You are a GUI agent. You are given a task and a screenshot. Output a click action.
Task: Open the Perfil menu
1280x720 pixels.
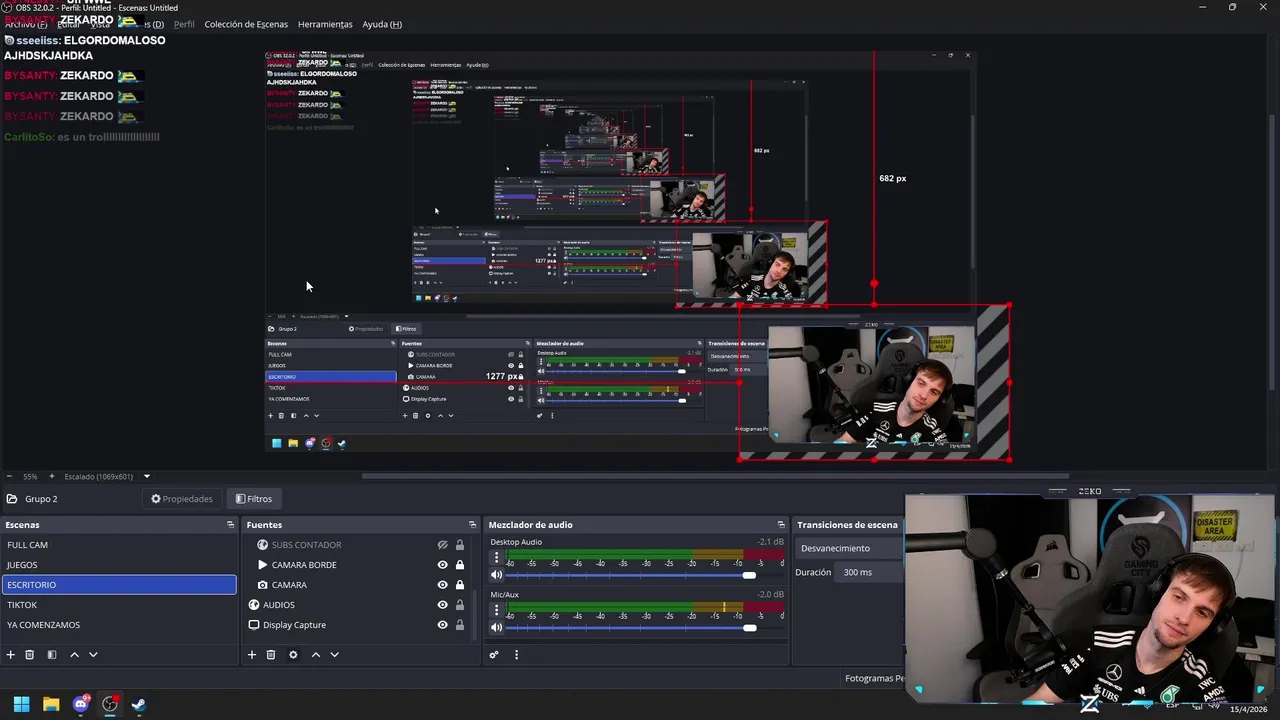click(x=184, y=24)
